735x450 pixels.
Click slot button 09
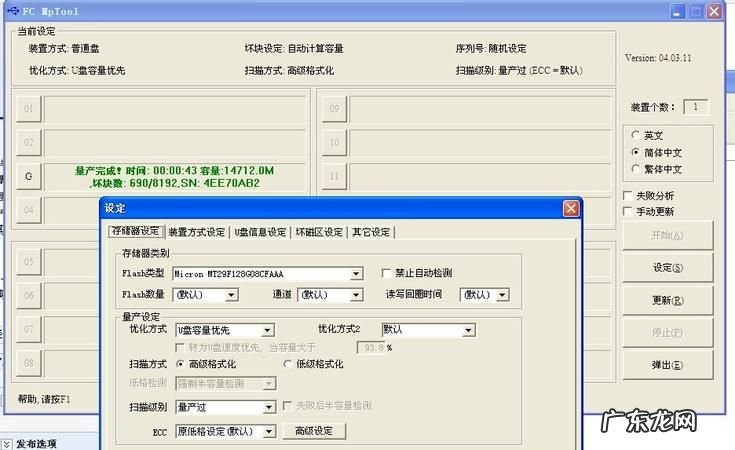click(334, 108)
